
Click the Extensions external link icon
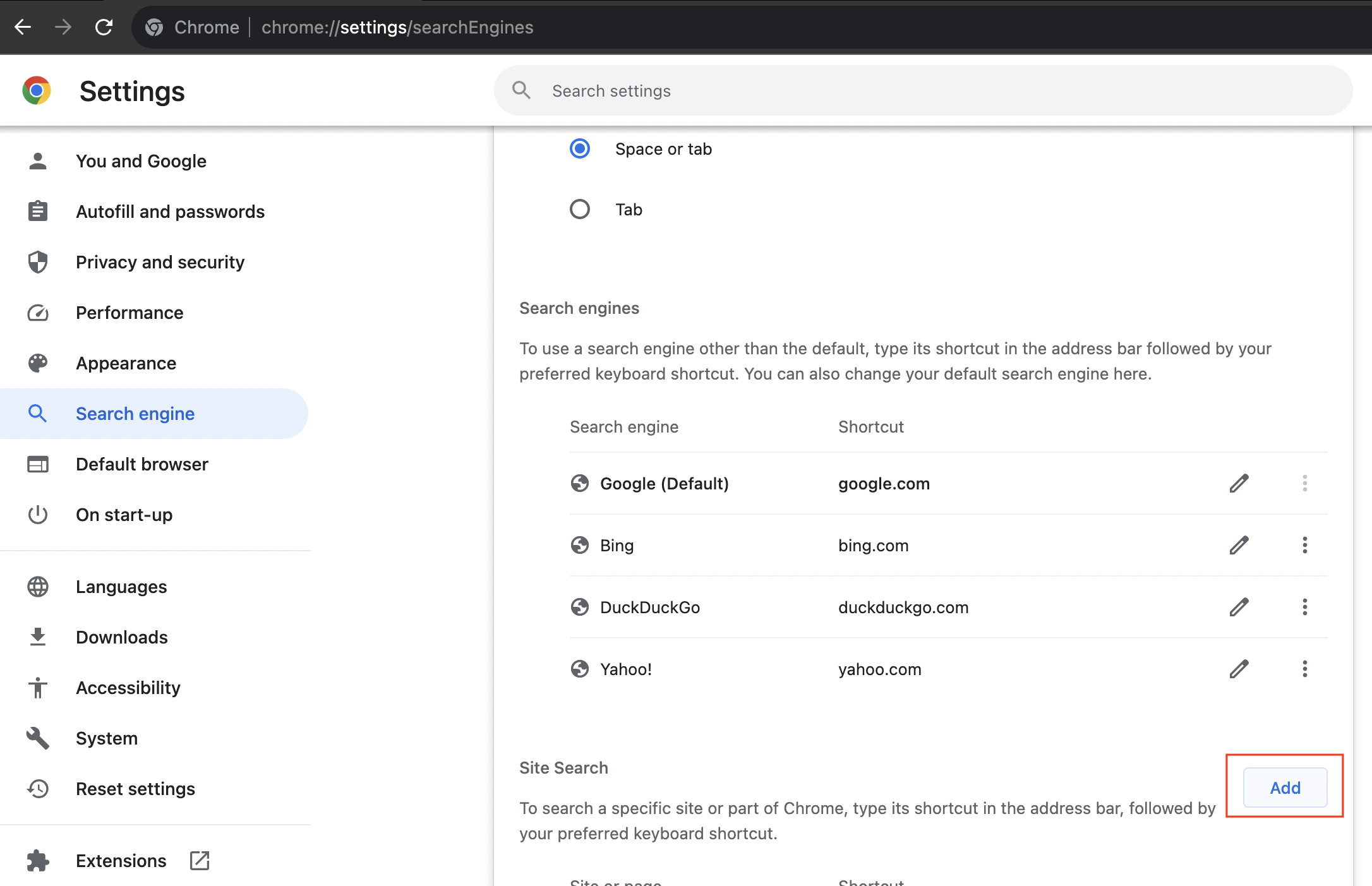[x=200, y=860]
